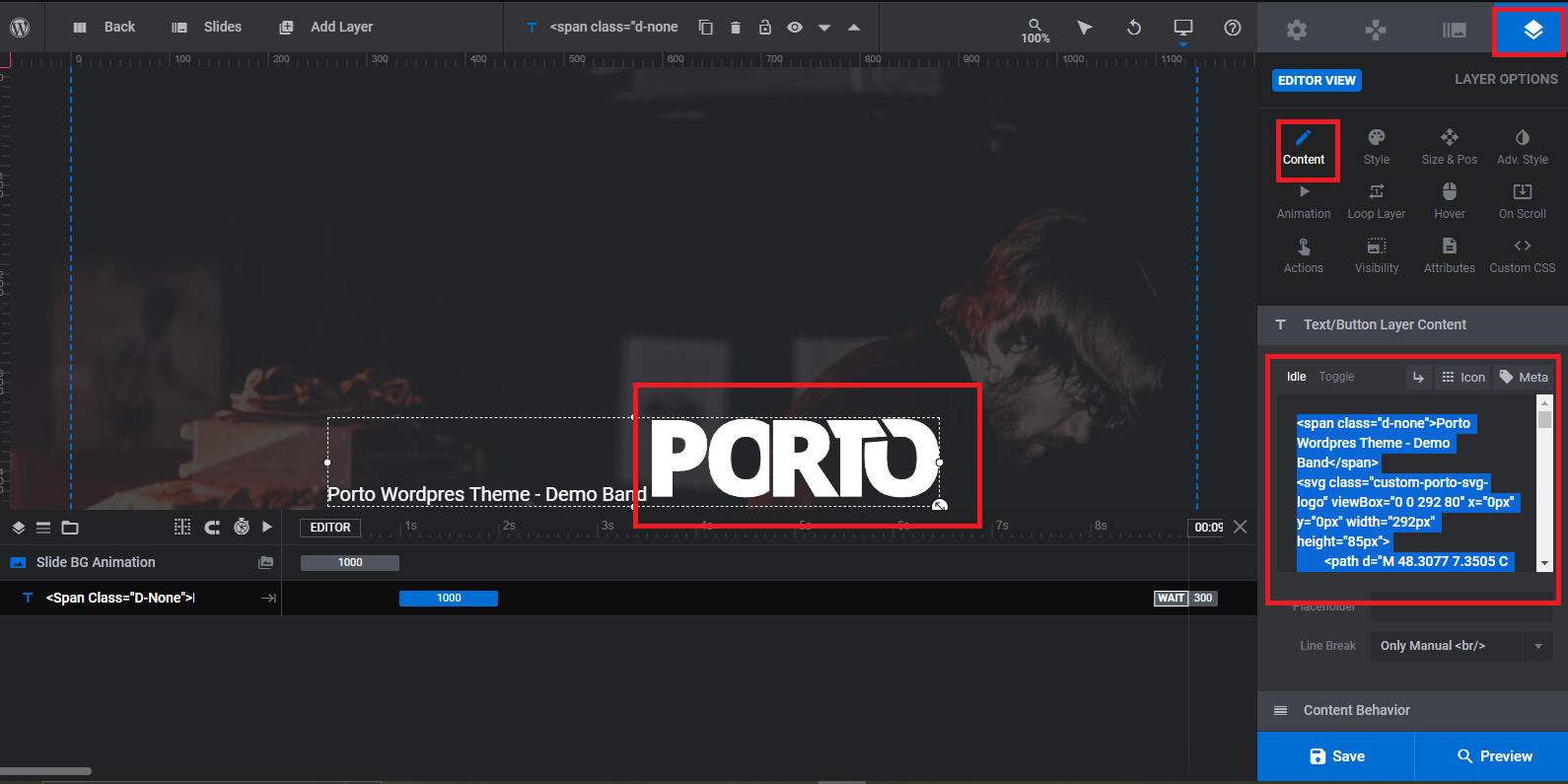Screen dimensions: 1568x784
Task: Open the Animation section
Action: [1304, 202]
